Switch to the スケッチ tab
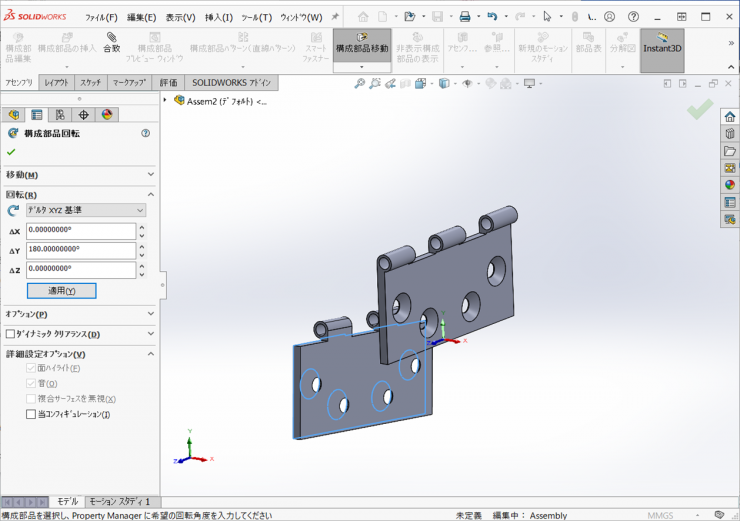Viewport: 740px width, 521px height. coord(91,83)
